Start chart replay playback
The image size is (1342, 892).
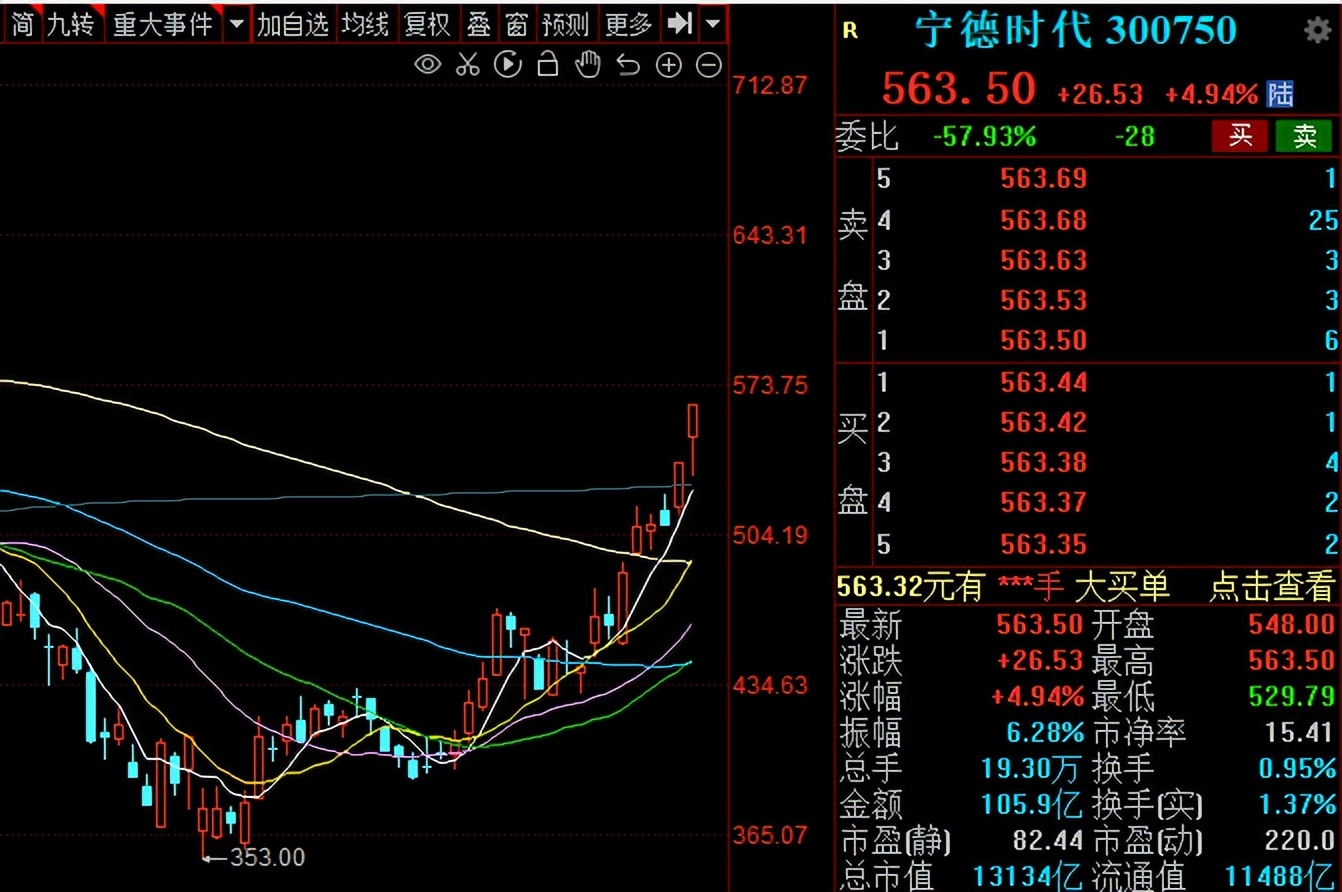(508, 65)
